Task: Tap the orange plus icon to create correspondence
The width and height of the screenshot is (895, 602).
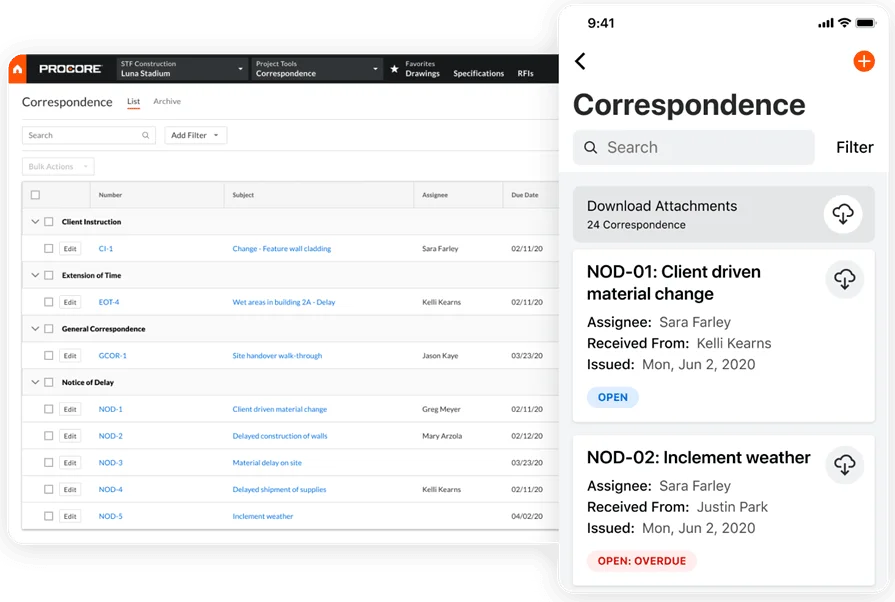Action: click(864, 61)
